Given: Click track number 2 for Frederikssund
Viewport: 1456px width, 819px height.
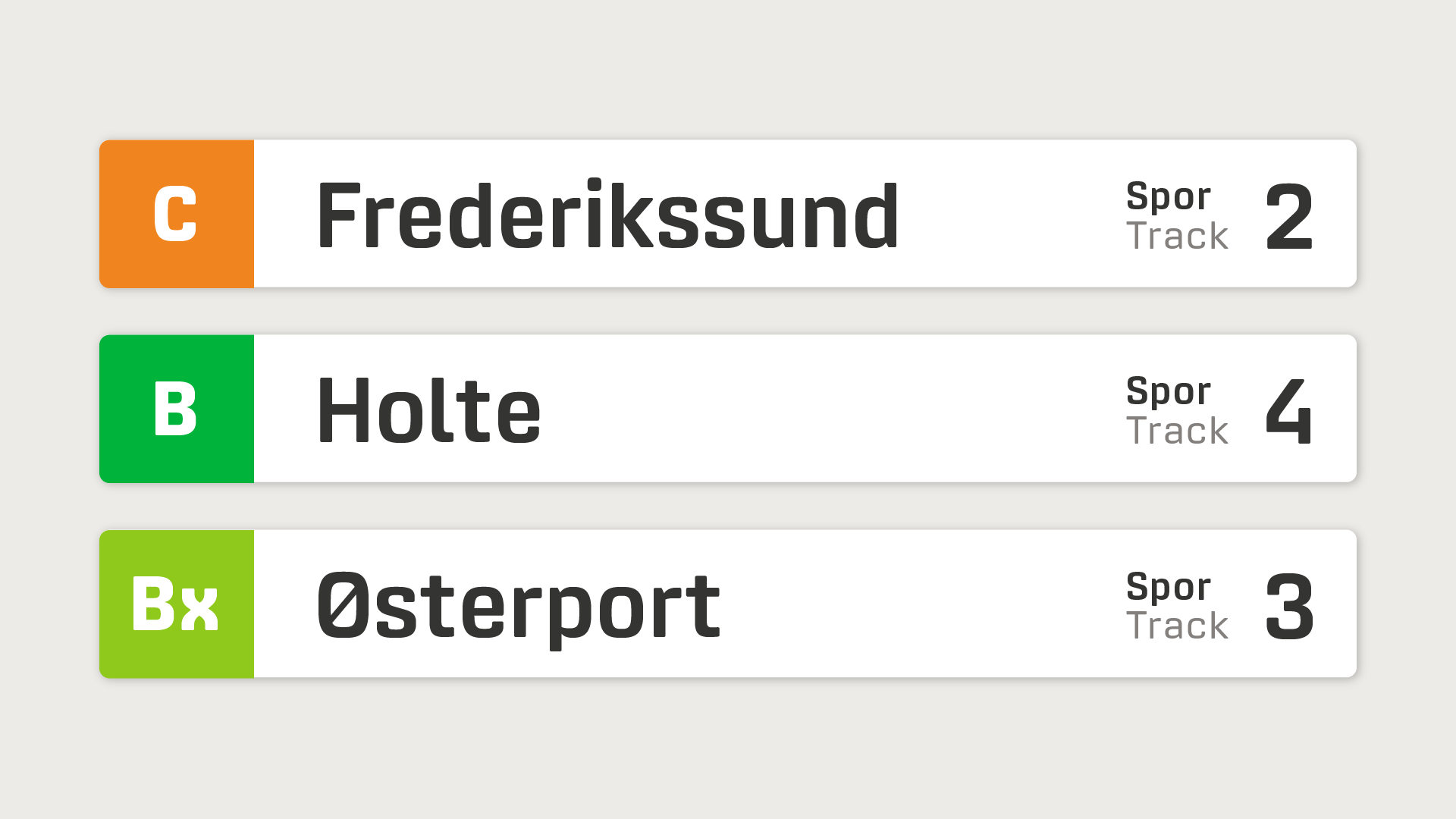Looking at the screenshot, I should tap(1289, 217).
